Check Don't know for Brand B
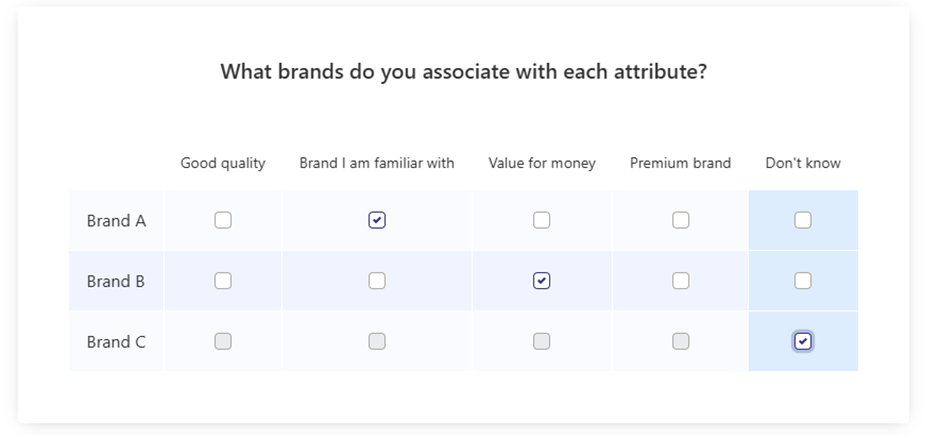 tap(803, 281)
